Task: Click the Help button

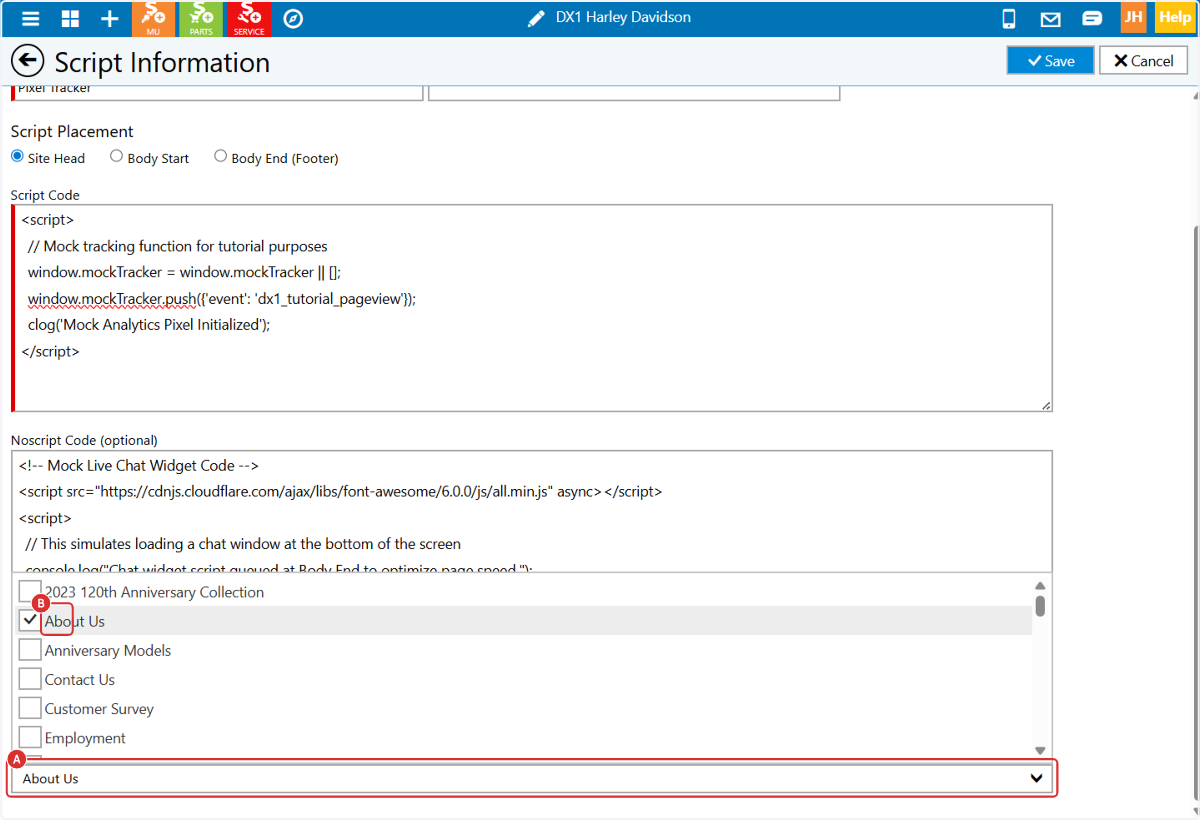Action: click(1174, 18)
